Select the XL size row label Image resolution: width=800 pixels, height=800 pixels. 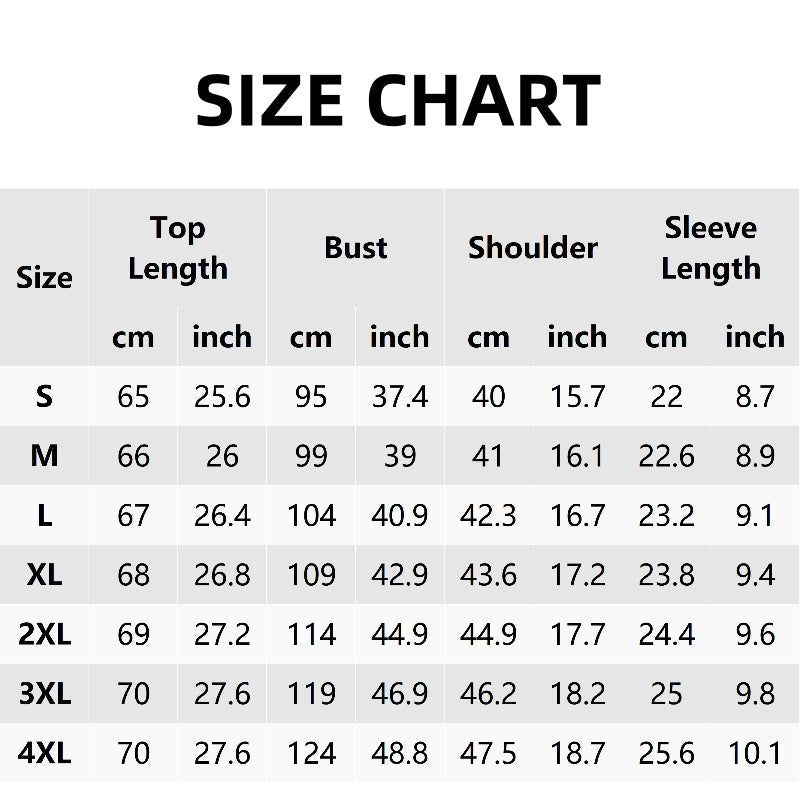pyautogui.click(x=44, y=575)
